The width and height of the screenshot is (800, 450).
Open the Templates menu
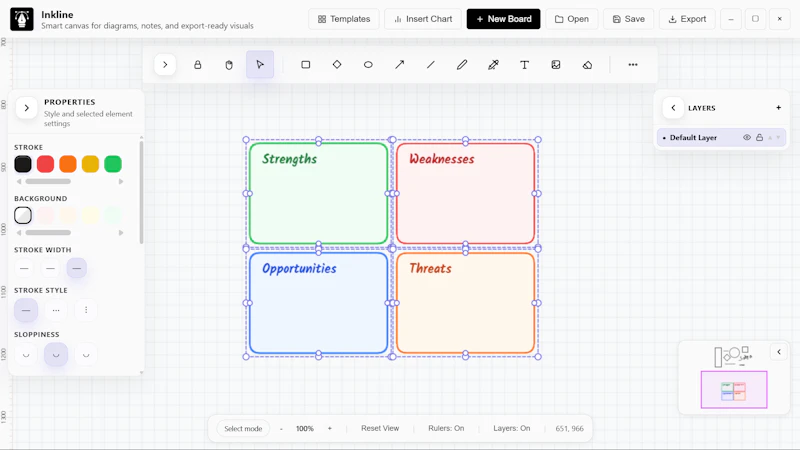[344, 19]
